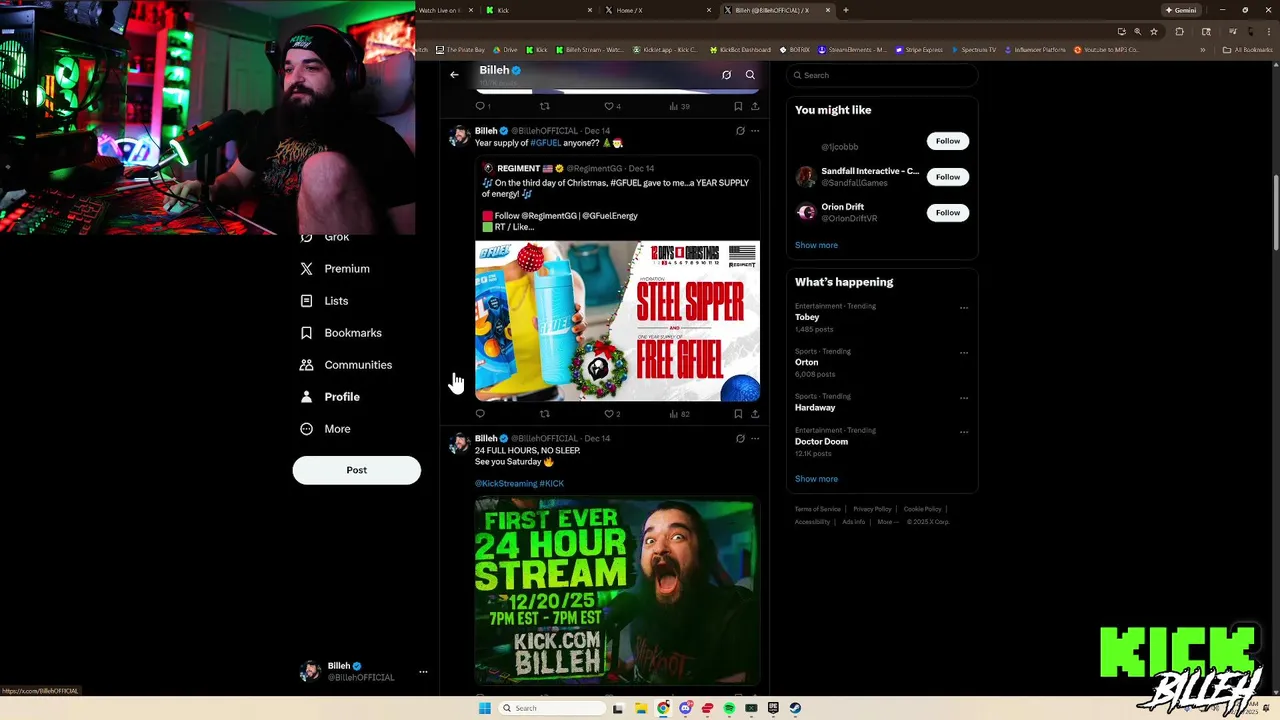Bookmark the GFUEL year supply post
The image size is (1280, 720).
click(738, 414)
